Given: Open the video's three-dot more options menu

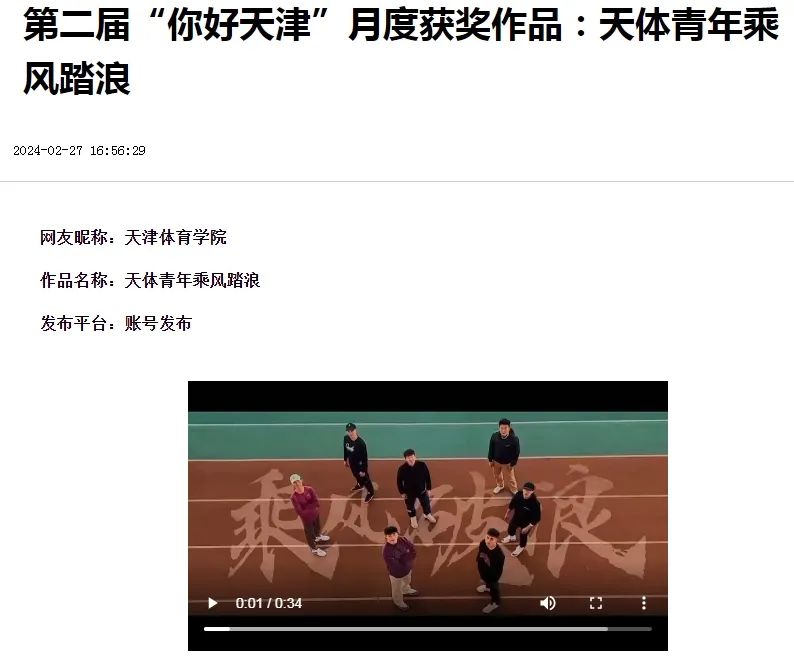Looking at the screenshot, I should [x=644, y=603].
